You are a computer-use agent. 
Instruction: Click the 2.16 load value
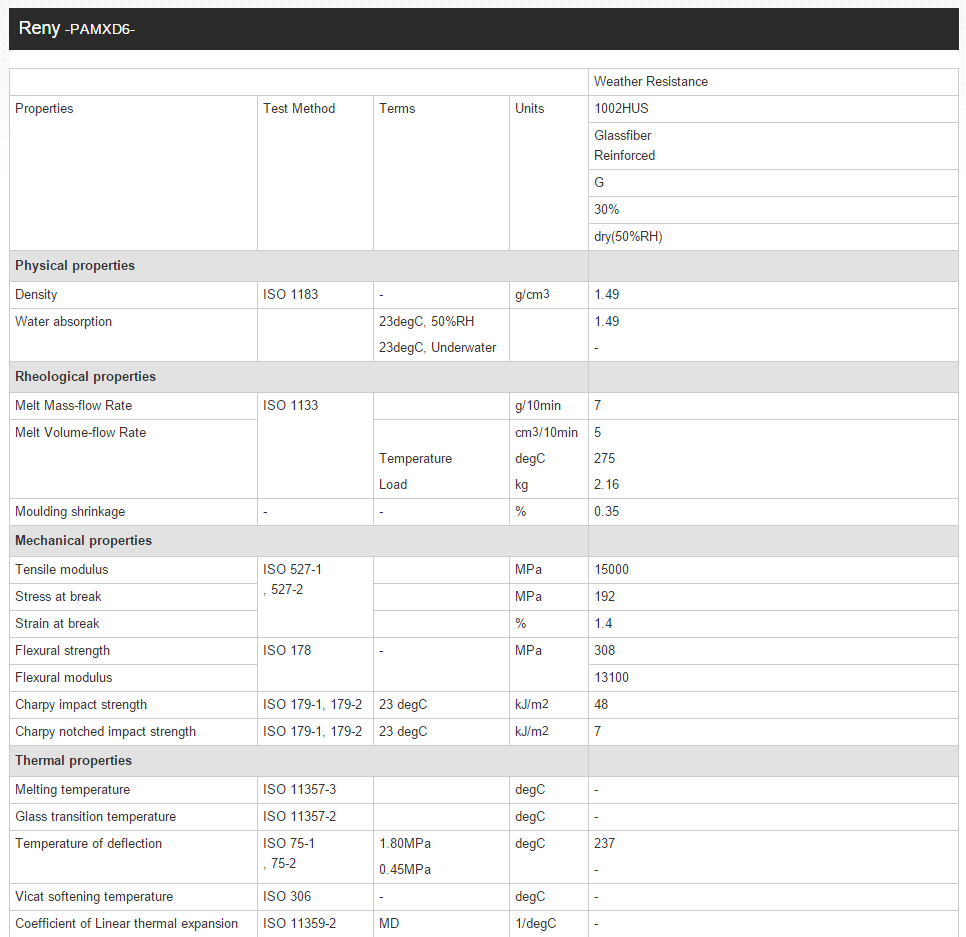point(606,484)
